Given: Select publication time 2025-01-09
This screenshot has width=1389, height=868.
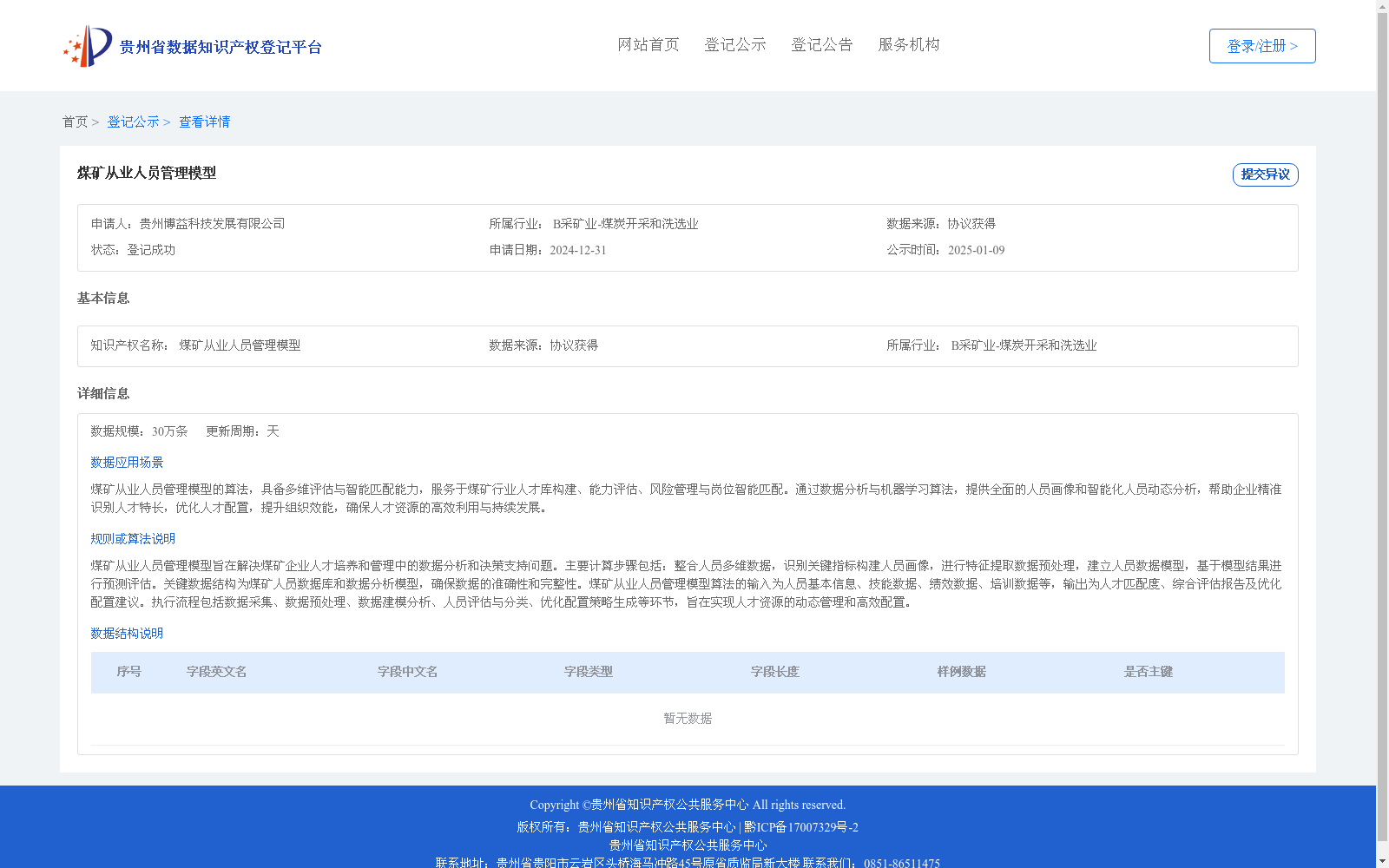Looking at the screenshot, I should coord(976,250).
